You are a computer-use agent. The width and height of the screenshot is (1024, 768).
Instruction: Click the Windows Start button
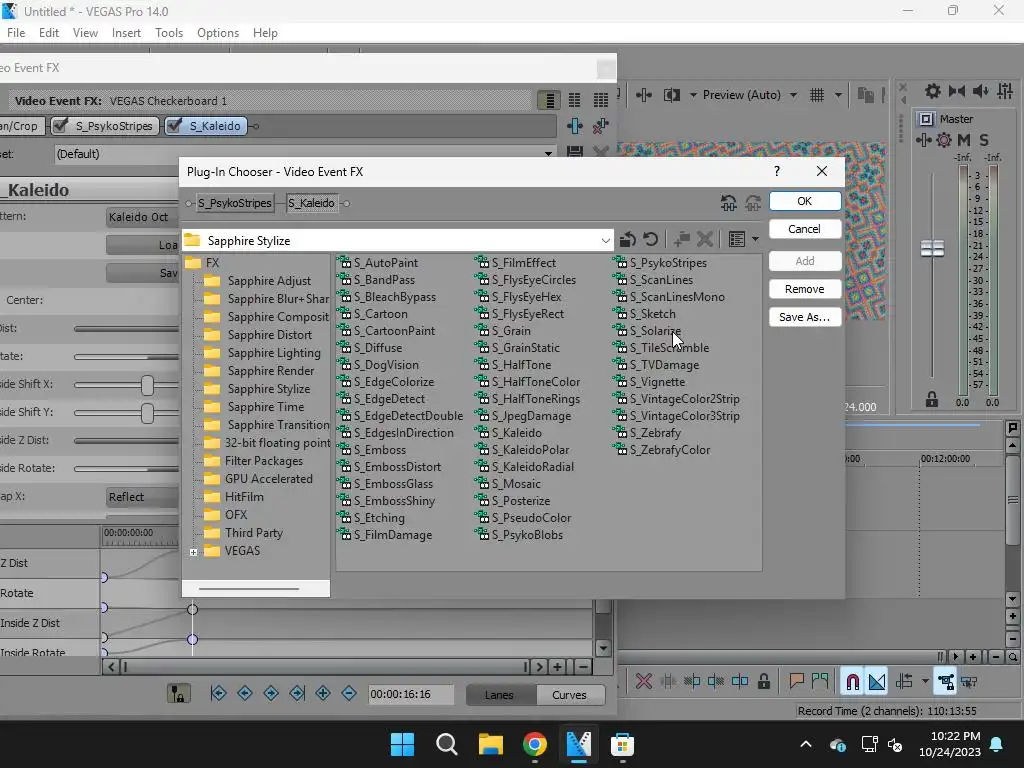[x=402, y=744]
